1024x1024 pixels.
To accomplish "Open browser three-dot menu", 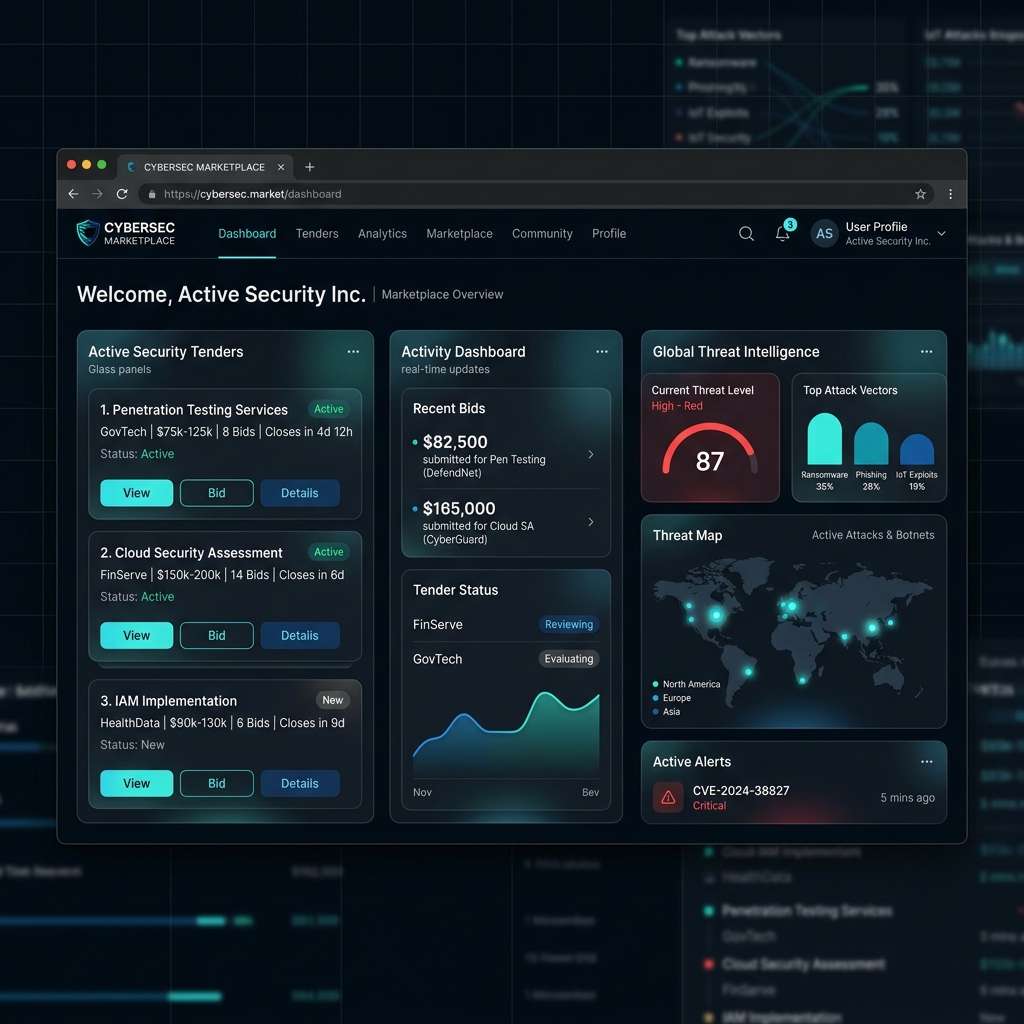I will click(950, 194).
